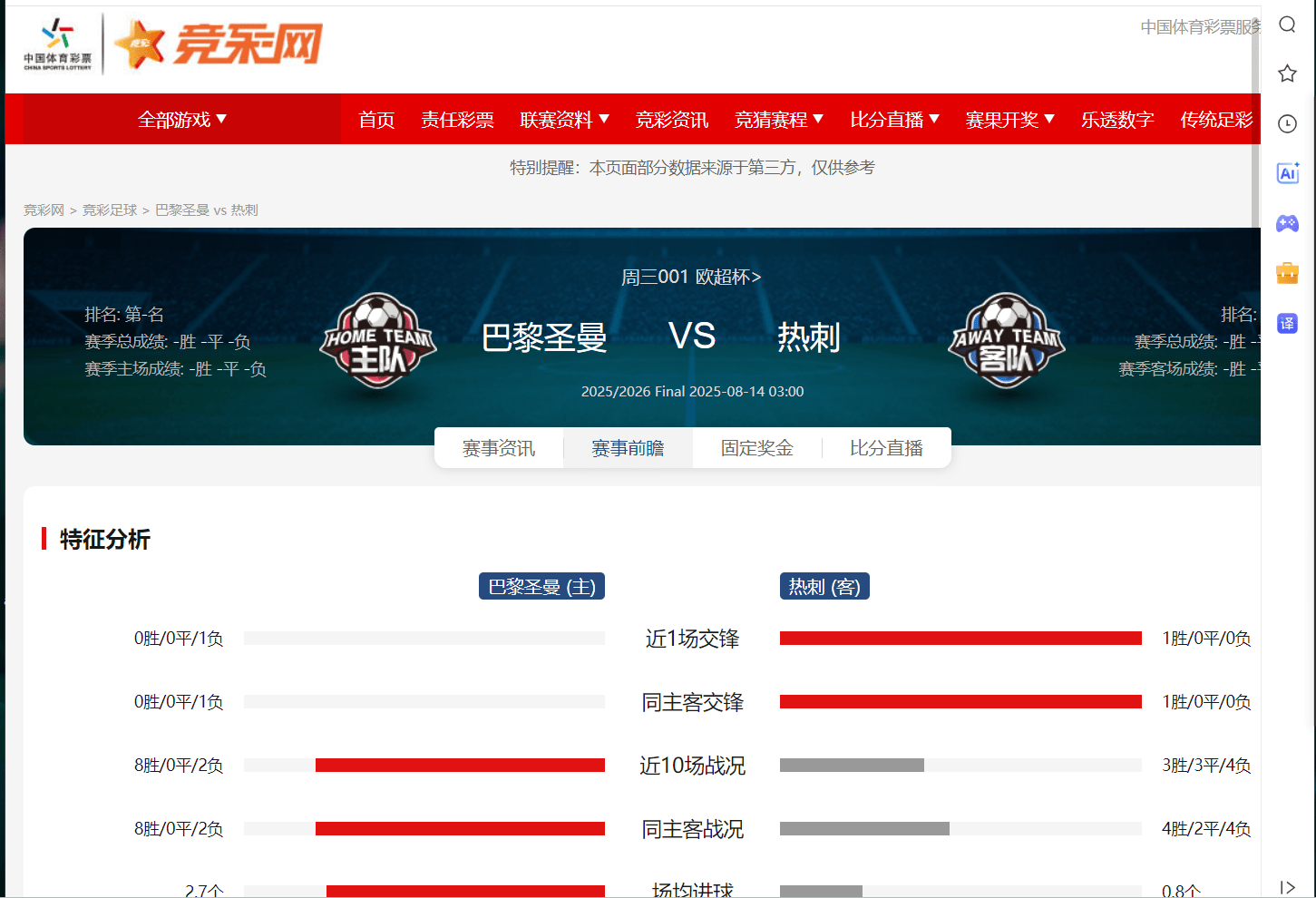Launch the AI assistant sidebar icon
This screenshot has width=1316, height=898.
[1287, 173]
